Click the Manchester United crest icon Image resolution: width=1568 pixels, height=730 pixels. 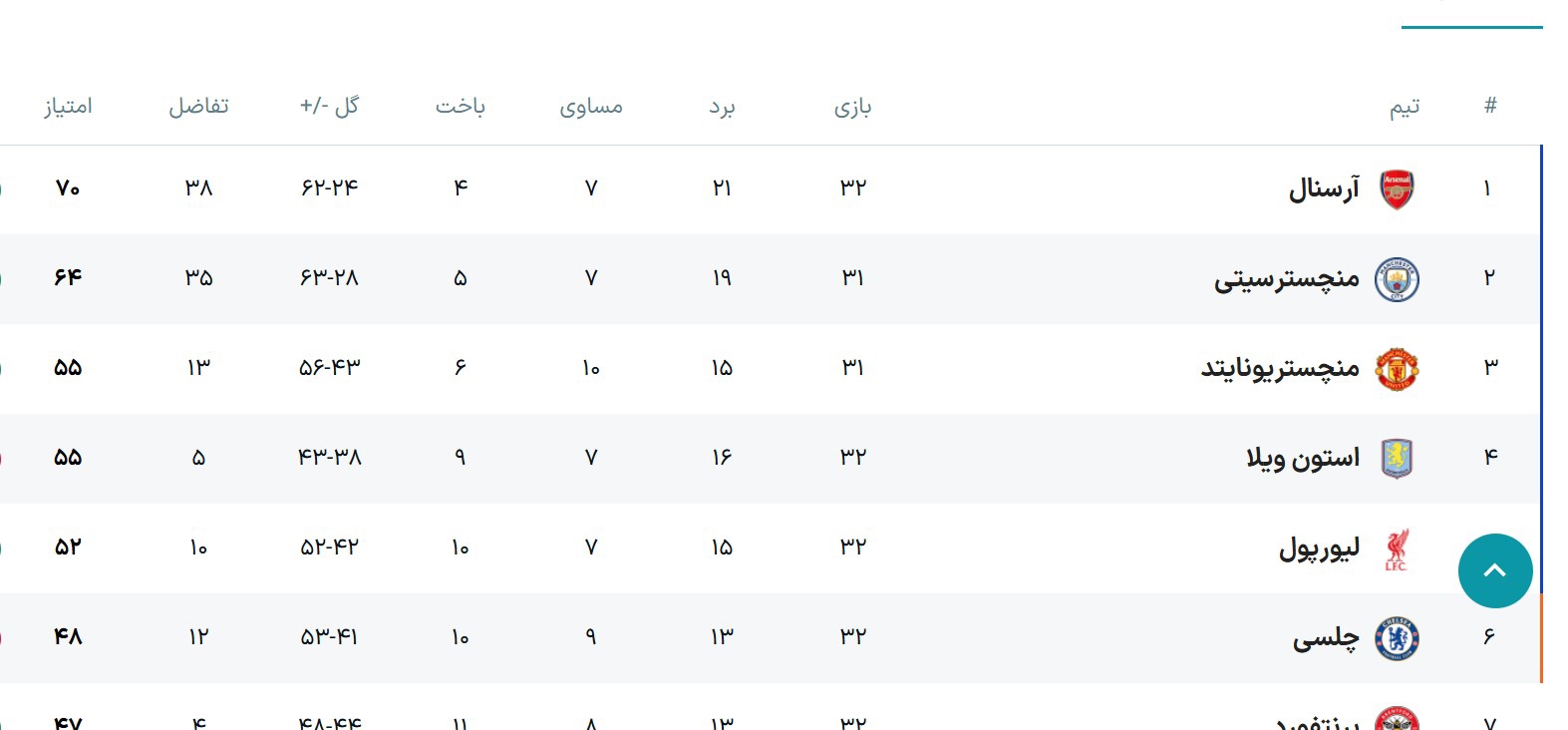point(1397,369)
